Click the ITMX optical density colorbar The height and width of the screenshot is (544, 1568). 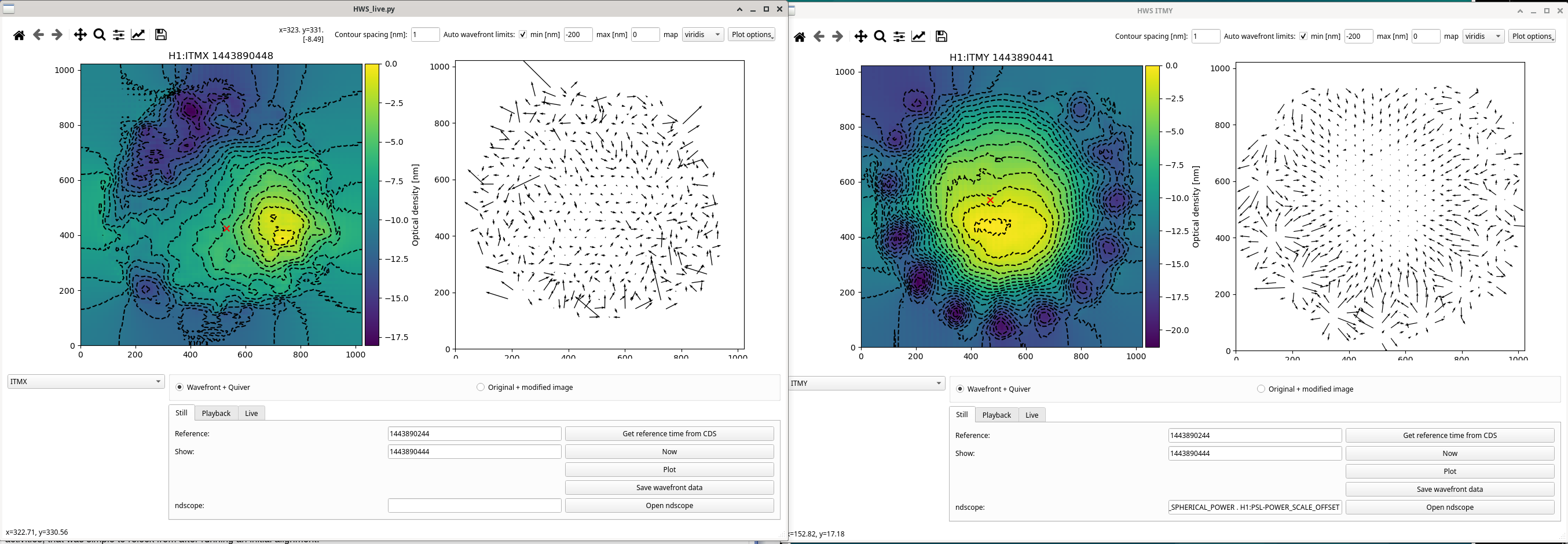372,205
